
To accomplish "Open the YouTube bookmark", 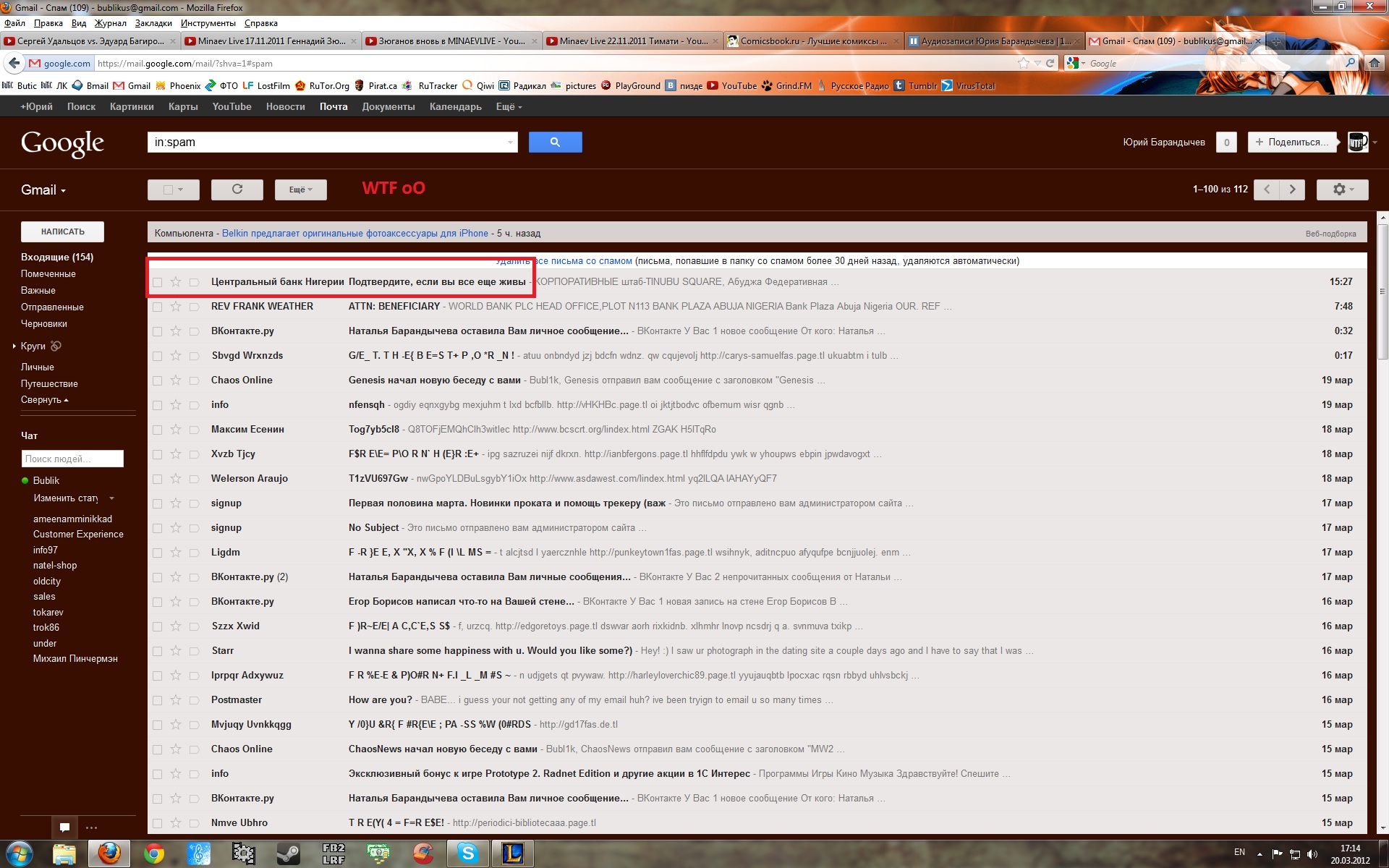I will [731, 85].
